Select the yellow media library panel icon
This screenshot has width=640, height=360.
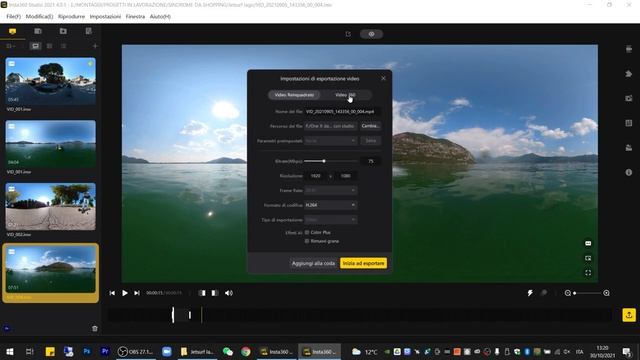12,31
